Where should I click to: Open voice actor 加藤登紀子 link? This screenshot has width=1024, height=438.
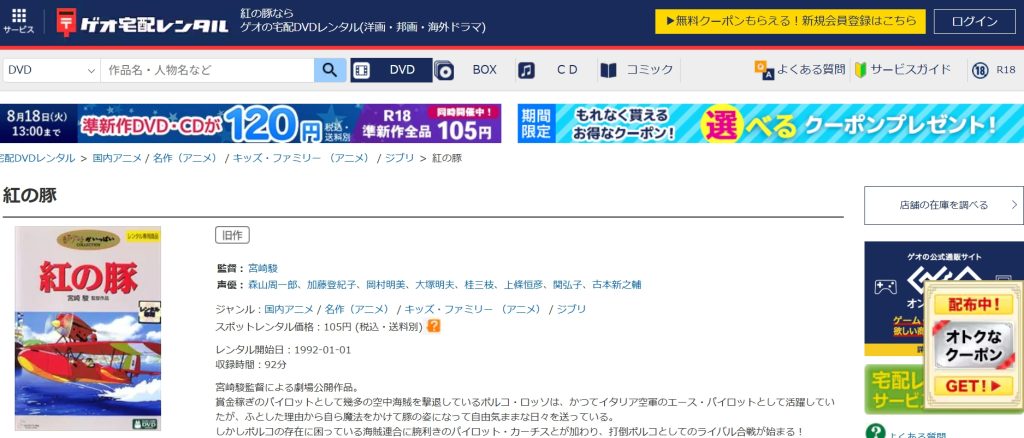(x=332, y=285)
